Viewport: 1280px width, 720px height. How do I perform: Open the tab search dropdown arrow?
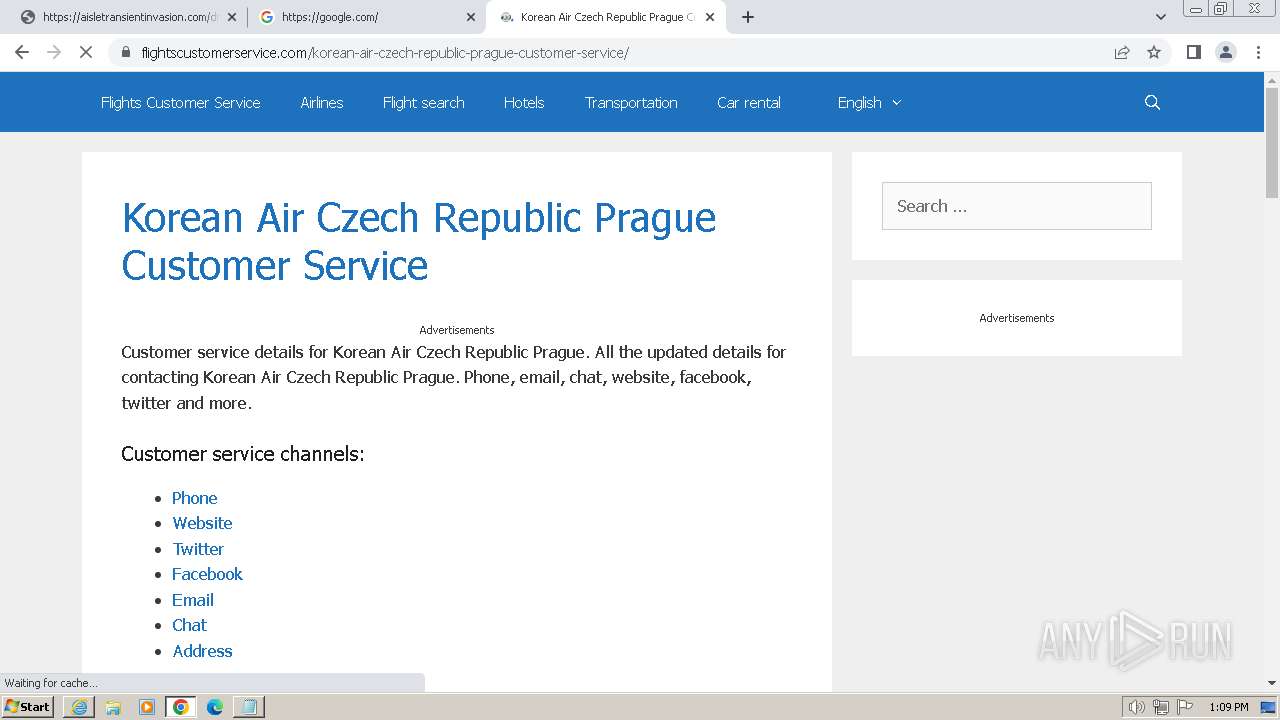tap(1161, 17)
